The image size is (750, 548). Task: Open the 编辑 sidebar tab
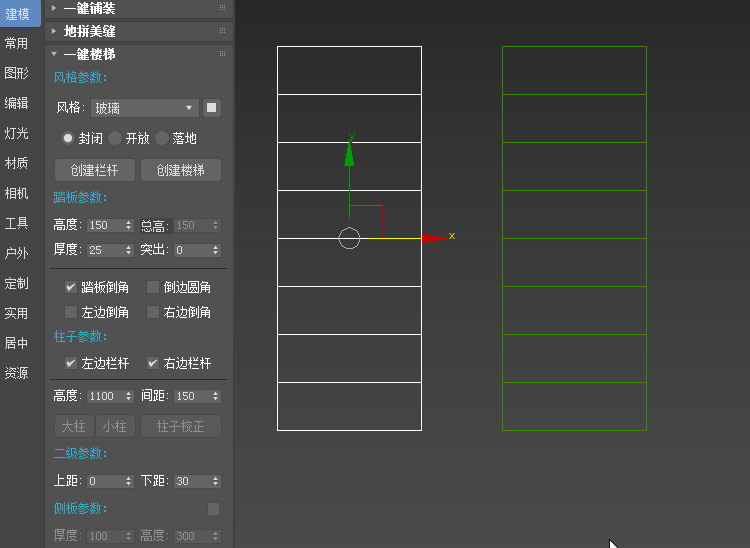(x=17, y=103)
